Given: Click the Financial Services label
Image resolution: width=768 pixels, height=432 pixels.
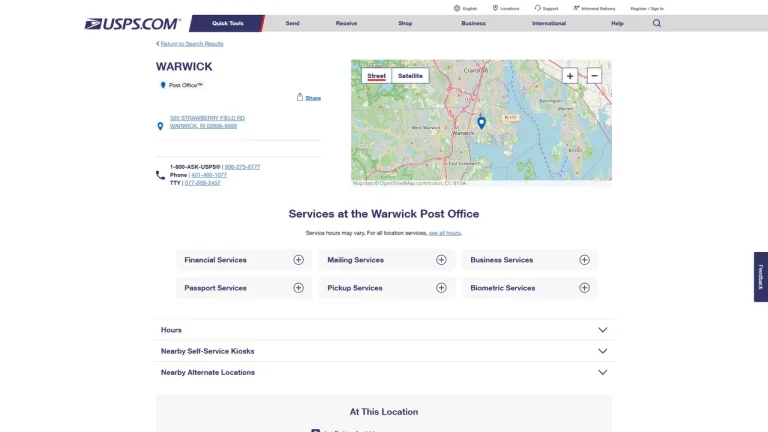Looking at the screenshot, I should [x=216, y=260].
